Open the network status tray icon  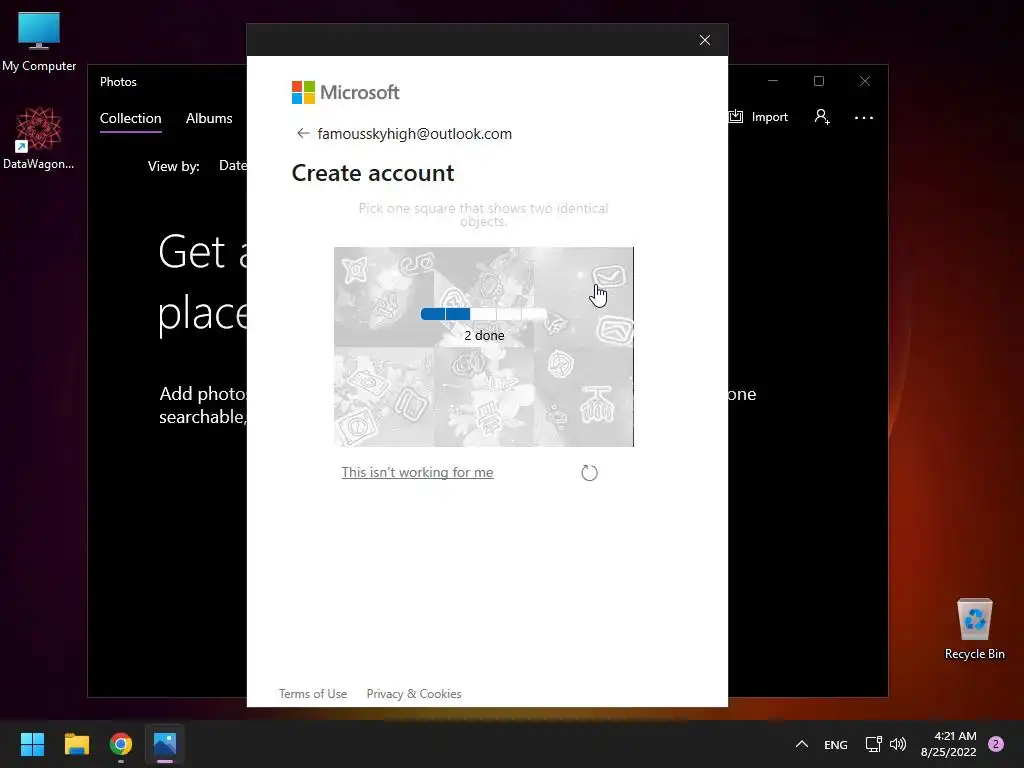click(873, 744)
